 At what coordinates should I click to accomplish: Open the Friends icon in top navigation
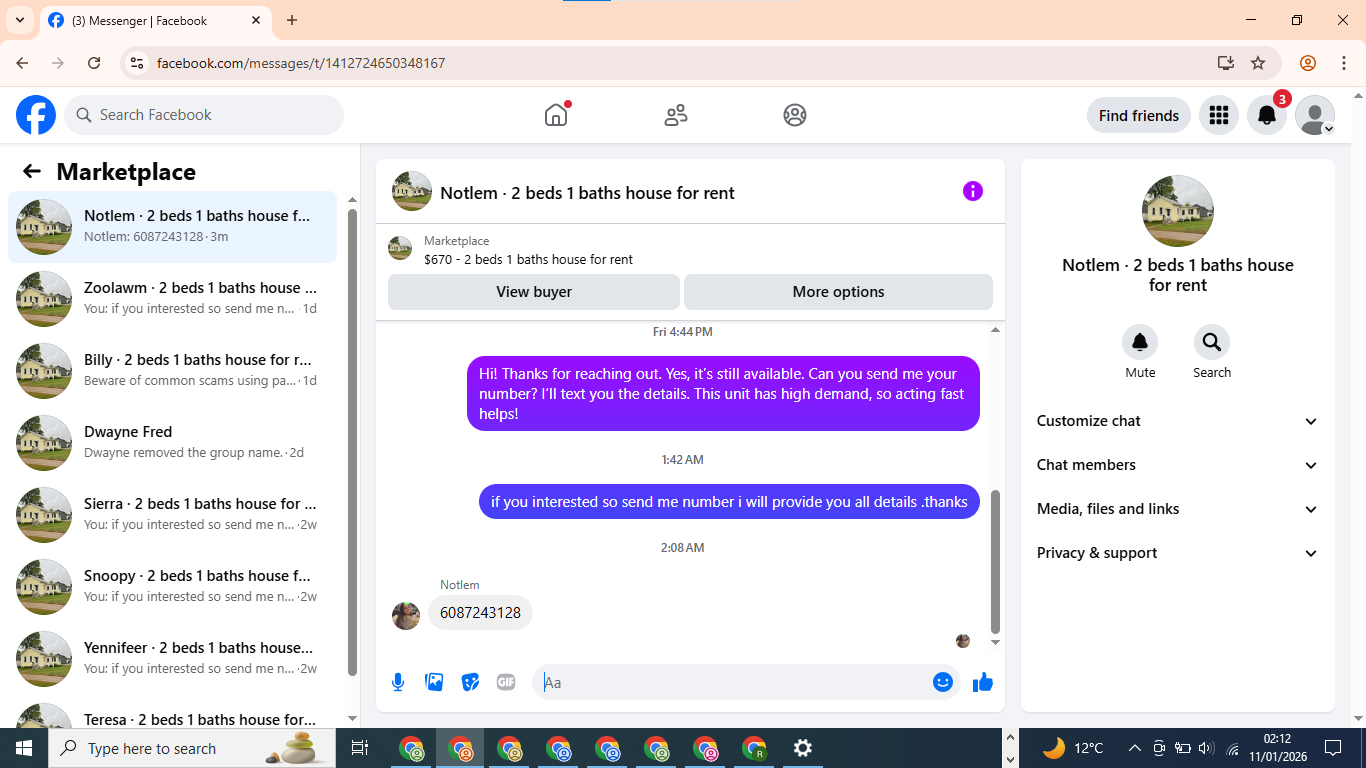[676, 115]
